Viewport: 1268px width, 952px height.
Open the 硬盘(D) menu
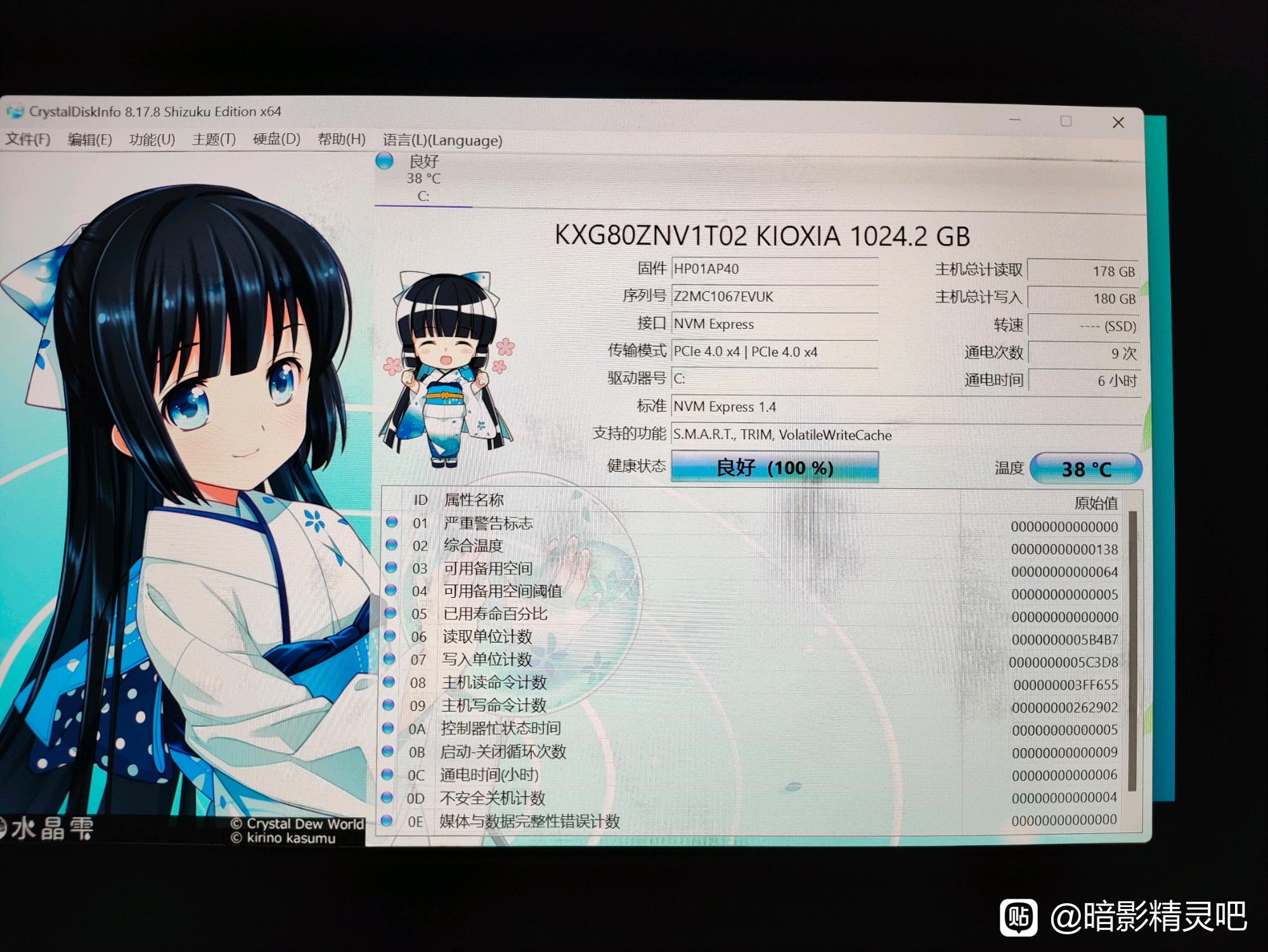click(x=276, y=139)
